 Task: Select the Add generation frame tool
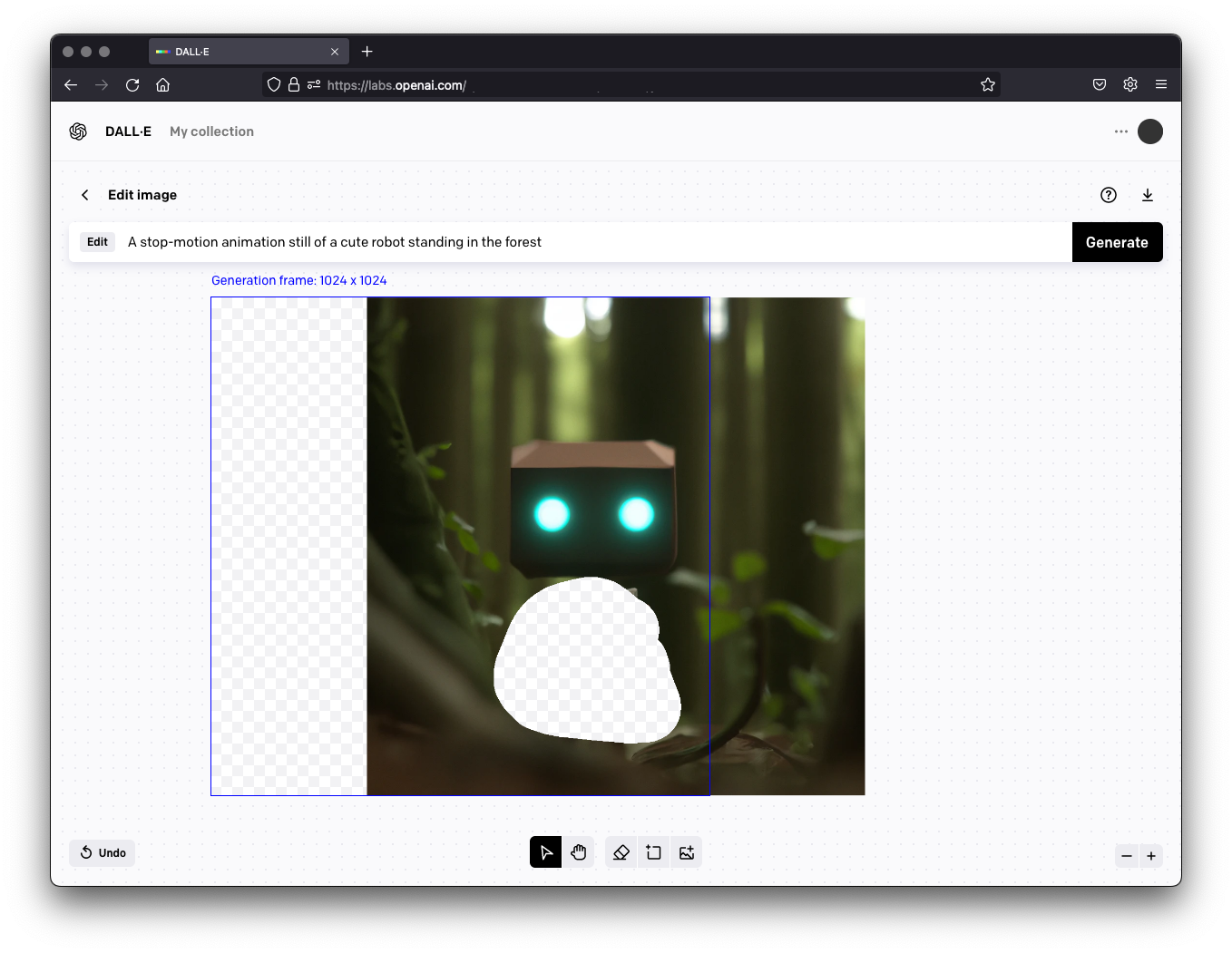[x=654, y=852]
